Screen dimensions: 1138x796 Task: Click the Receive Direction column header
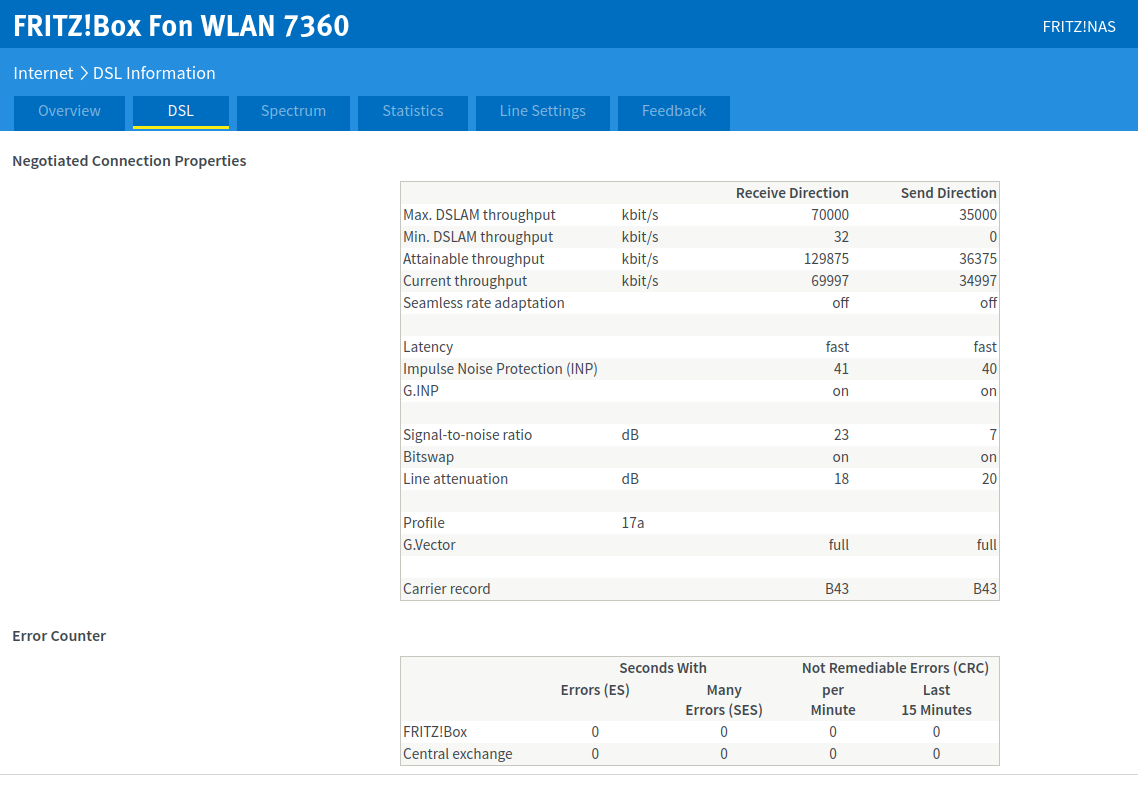[x=792, y=193]
